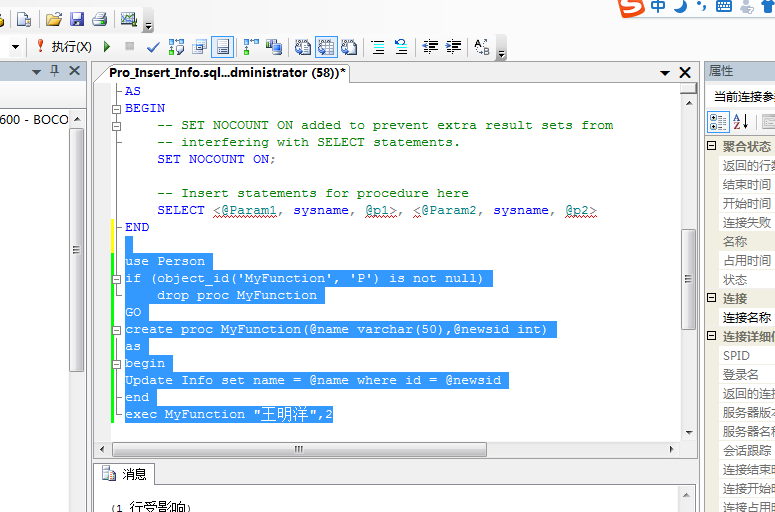
Task: Click the open file folder icon
Action: [53, 19]
